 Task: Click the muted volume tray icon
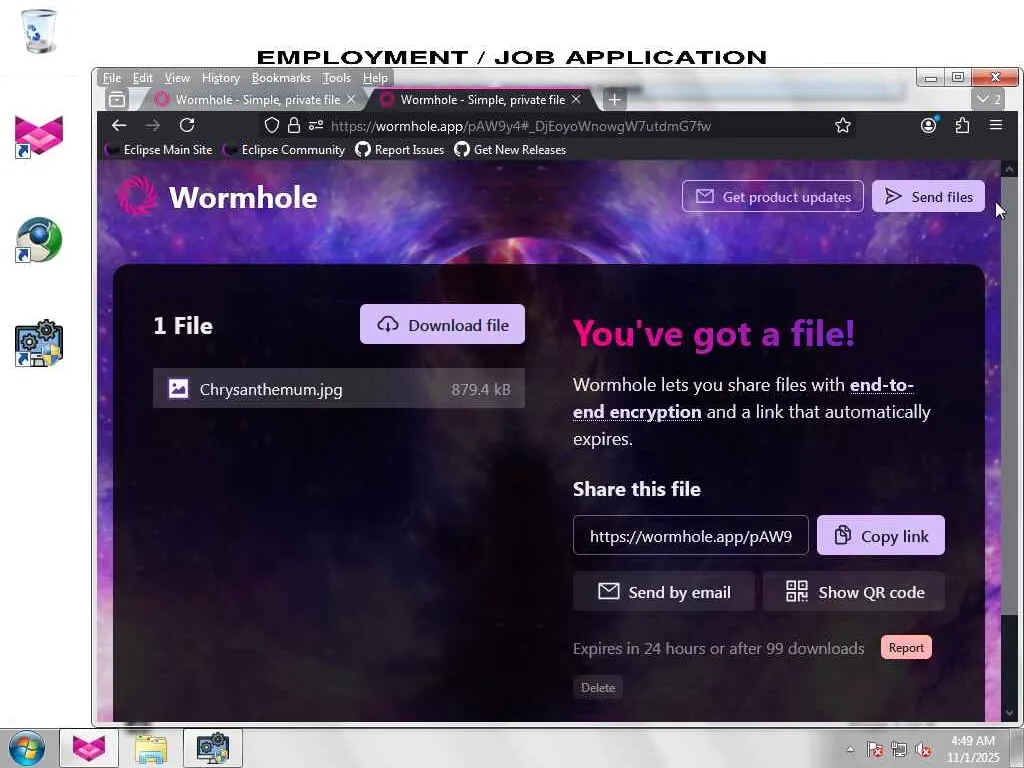tap(923, 750)
